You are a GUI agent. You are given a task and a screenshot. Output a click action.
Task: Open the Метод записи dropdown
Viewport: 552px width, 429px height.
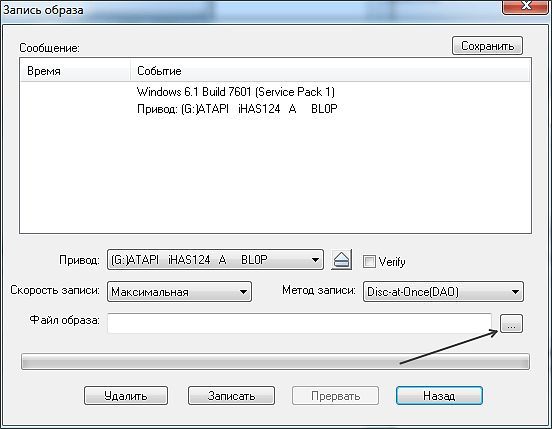[x=443, y=291]
